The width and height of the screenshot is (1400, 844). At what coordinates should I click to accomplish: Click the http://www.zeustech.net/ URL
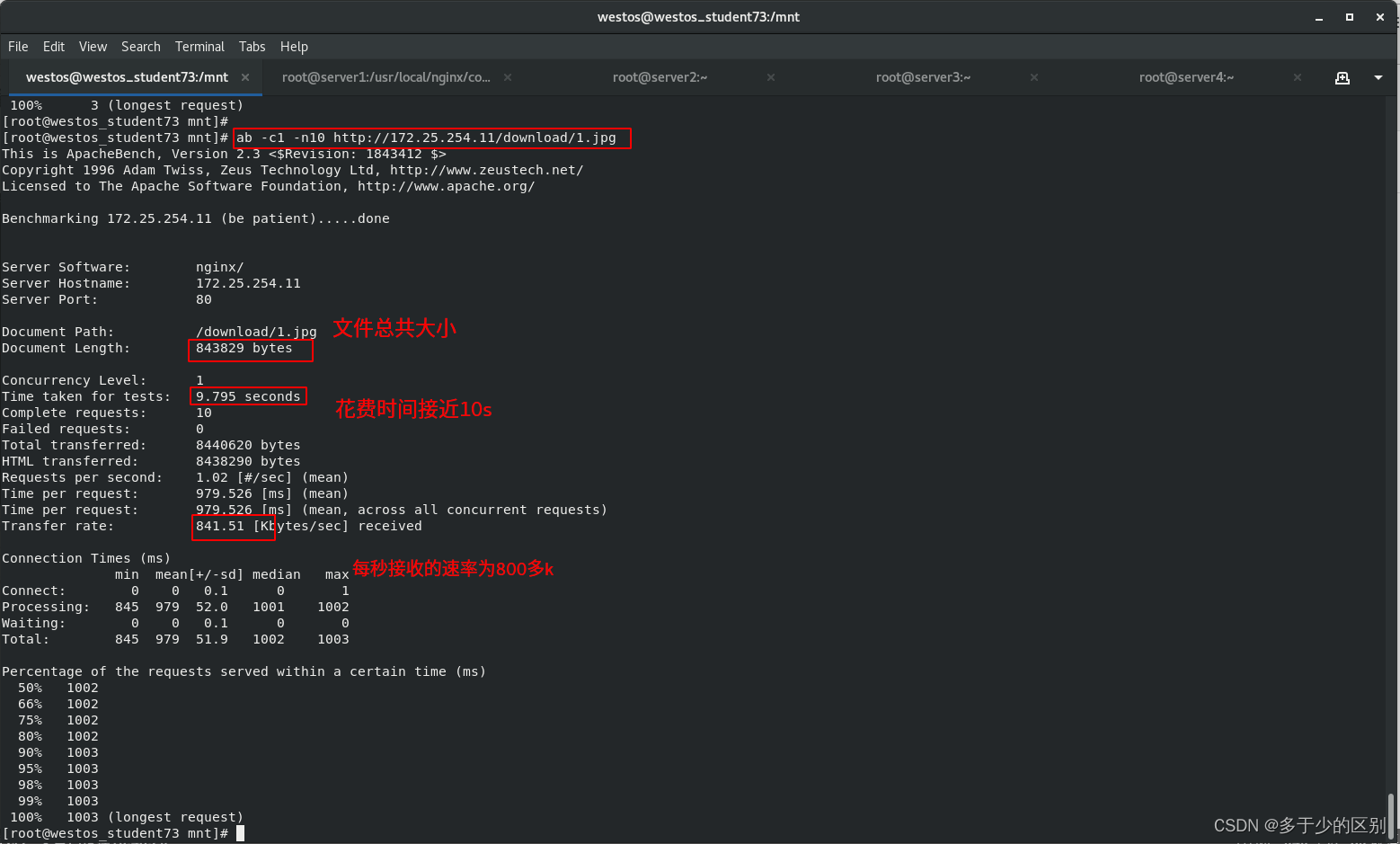pos(486,170)
